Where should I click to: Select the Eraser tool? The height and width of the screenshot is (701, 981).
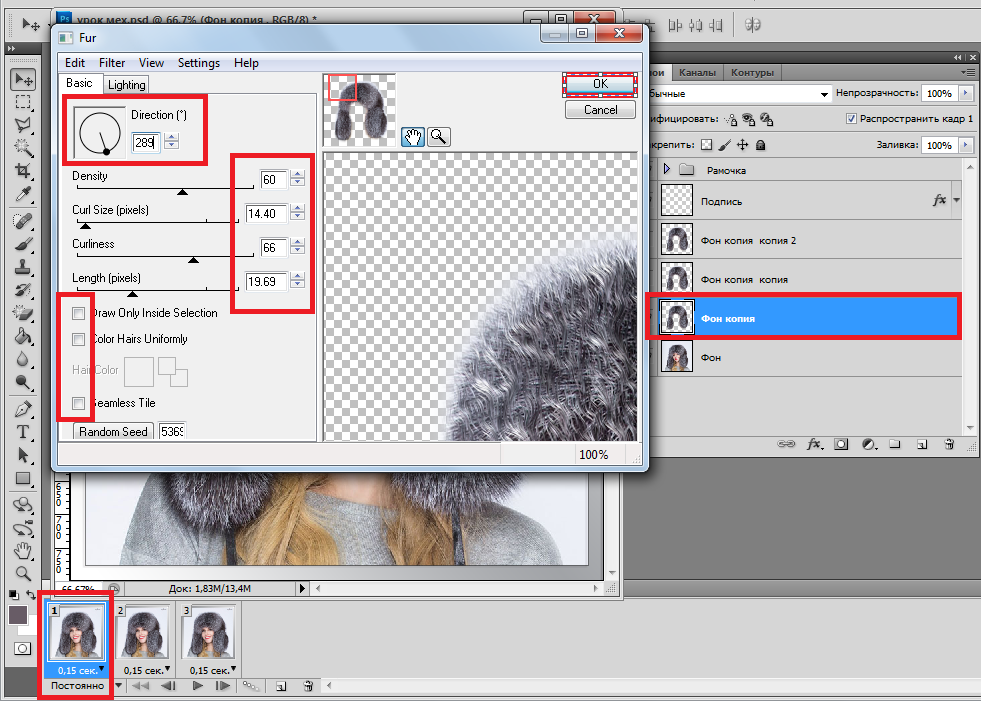(23, 312)
